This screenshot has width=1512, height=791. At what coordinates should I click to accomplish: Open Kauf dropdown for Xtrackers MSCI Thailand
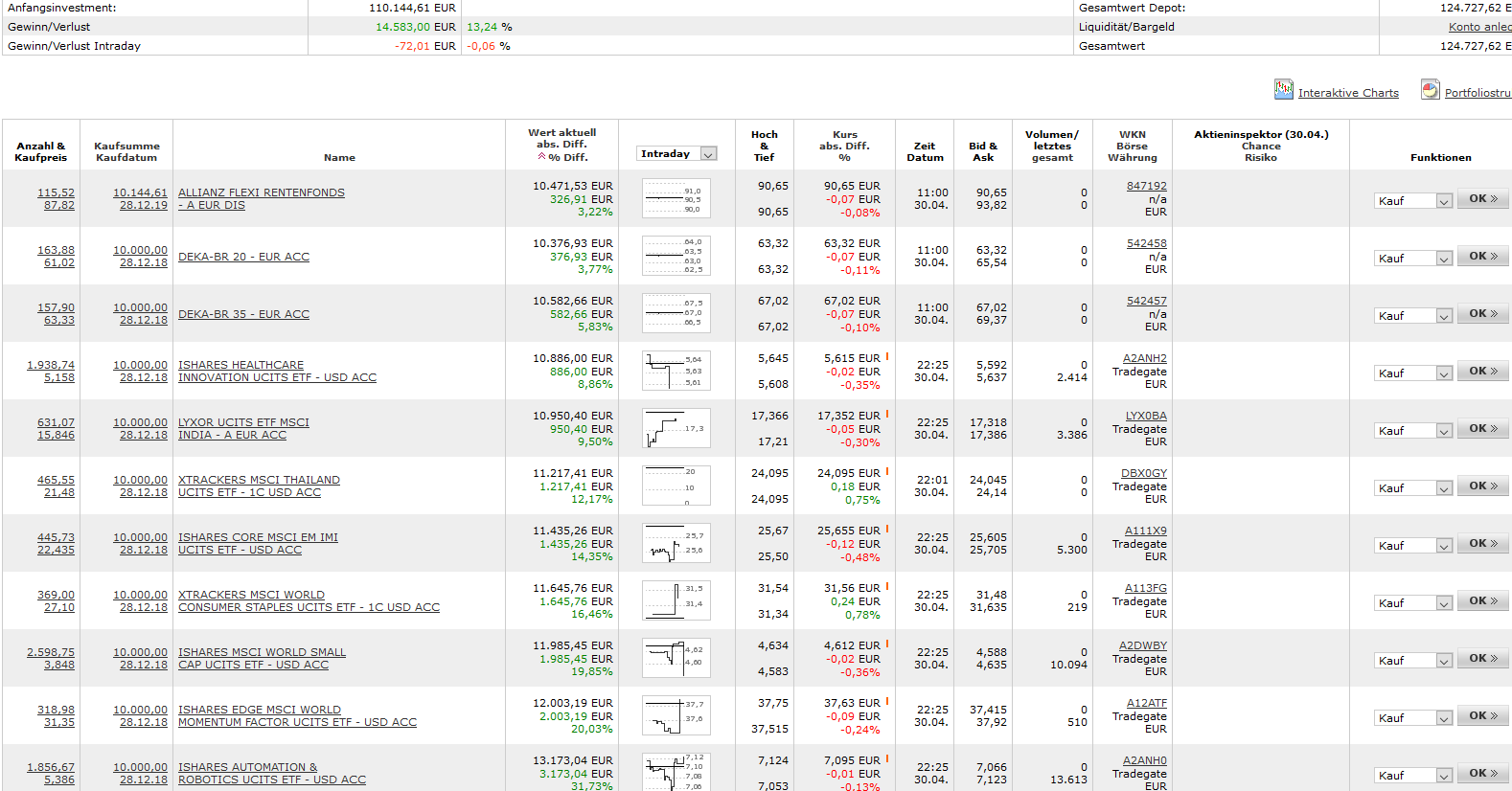(x=1443, y=488)
